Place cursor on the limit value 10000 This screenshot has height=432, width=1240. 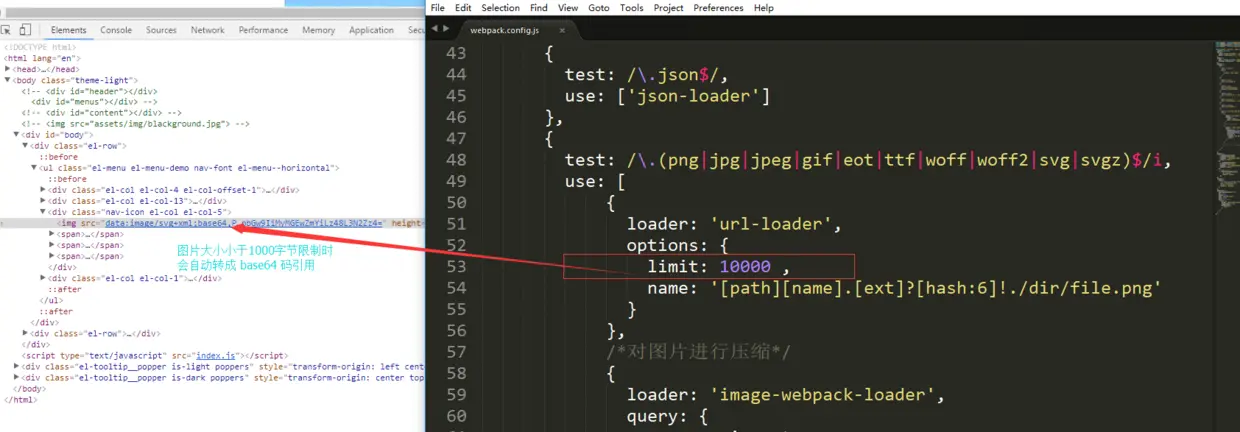click(745, 266)
